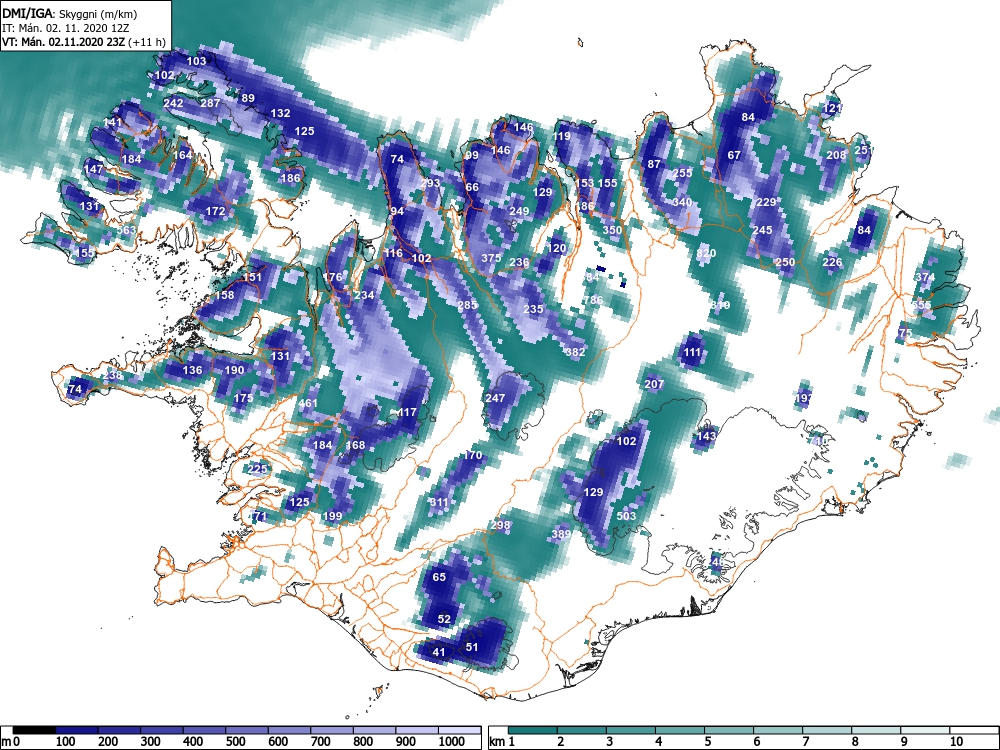Click the visibility value '298'
Image resolution: width=1000 pixels, height=750 pixels.
(x=501, y=526)
